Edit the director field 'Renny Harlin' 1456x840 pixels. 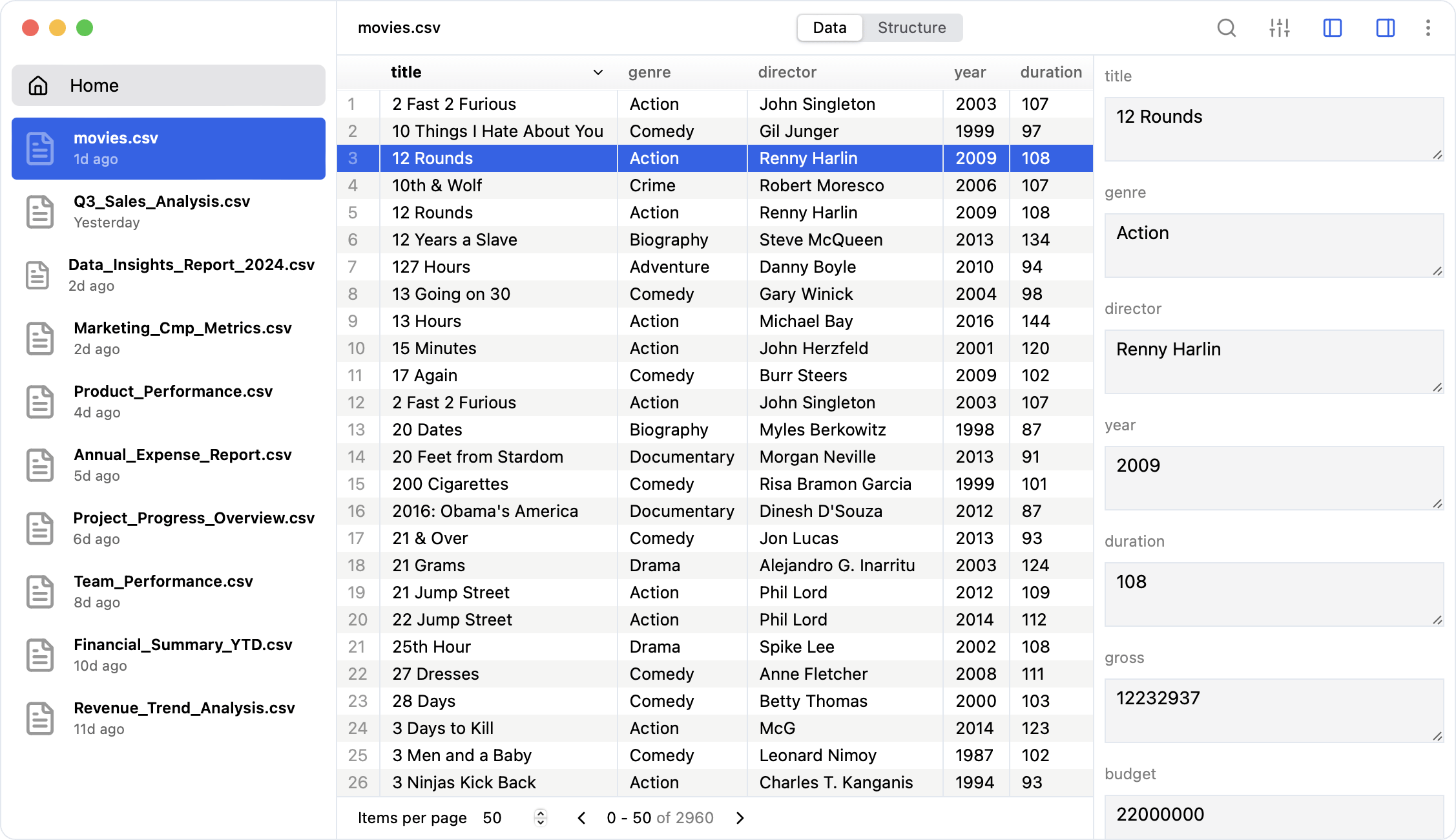click(1274, 362)
